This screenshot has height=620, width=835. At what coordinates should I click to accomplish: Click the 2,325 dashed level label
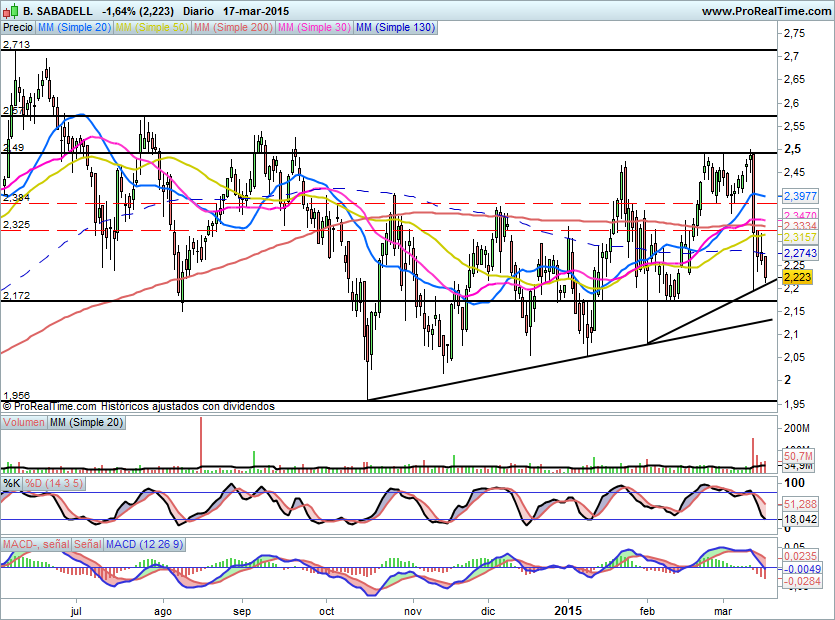click(16, 225)
